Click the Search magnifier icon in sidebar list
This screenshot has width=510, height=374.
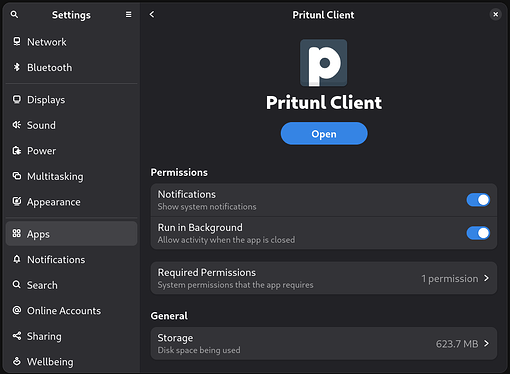(17, 285)
